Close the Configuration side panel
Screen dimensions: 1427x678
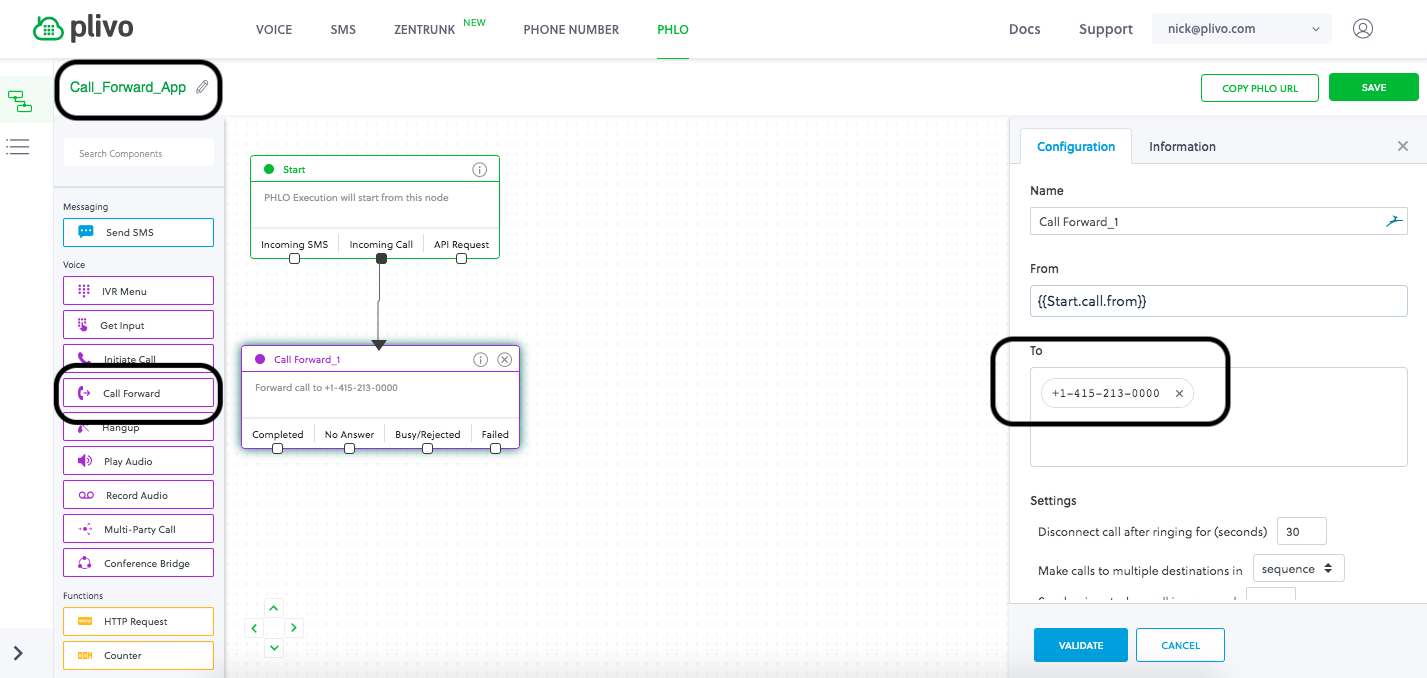[1402, 147]
